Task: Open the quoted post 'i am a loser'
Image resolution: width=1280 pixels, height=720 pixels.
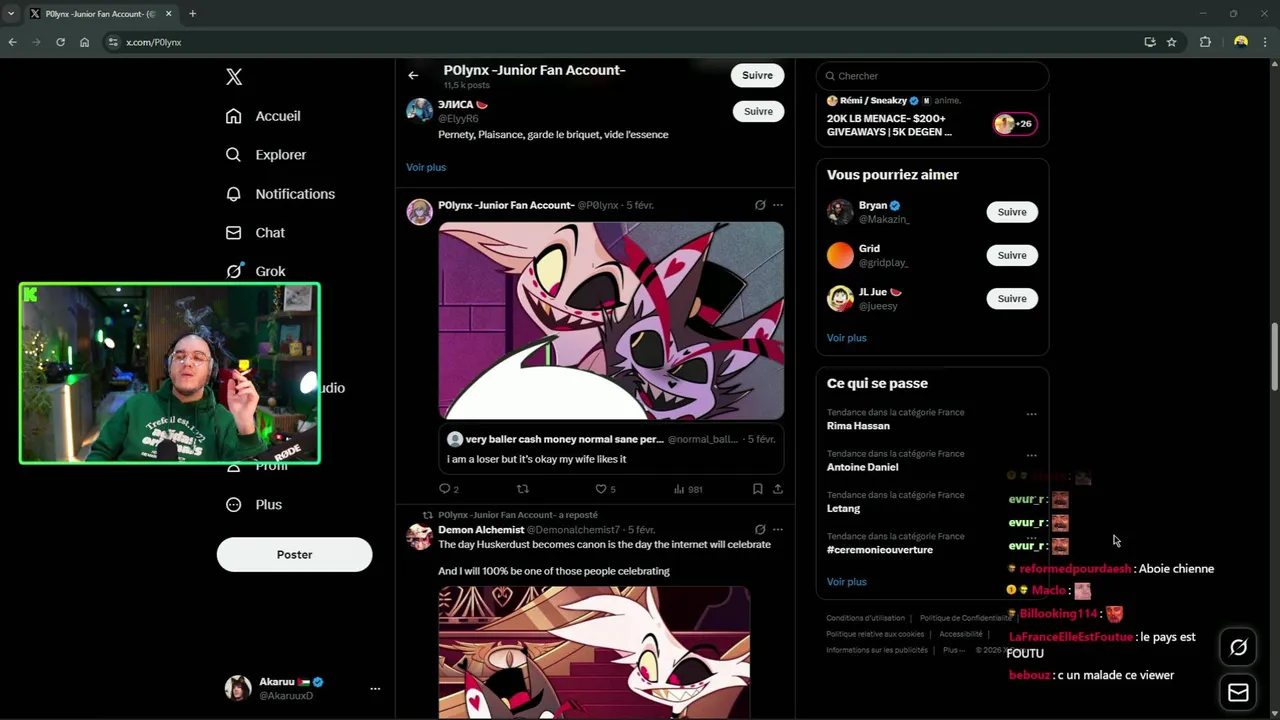Action: (x=611, y=449)
